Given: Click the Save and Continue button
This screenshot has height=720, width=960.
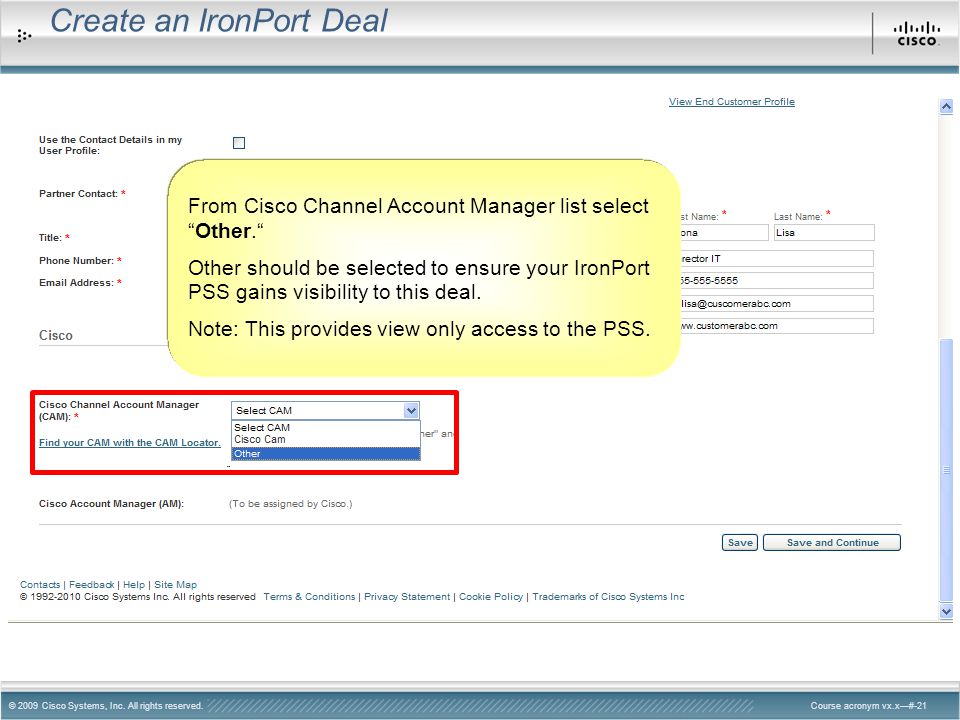Looking at the screenshot, I should tap(832, 542).
